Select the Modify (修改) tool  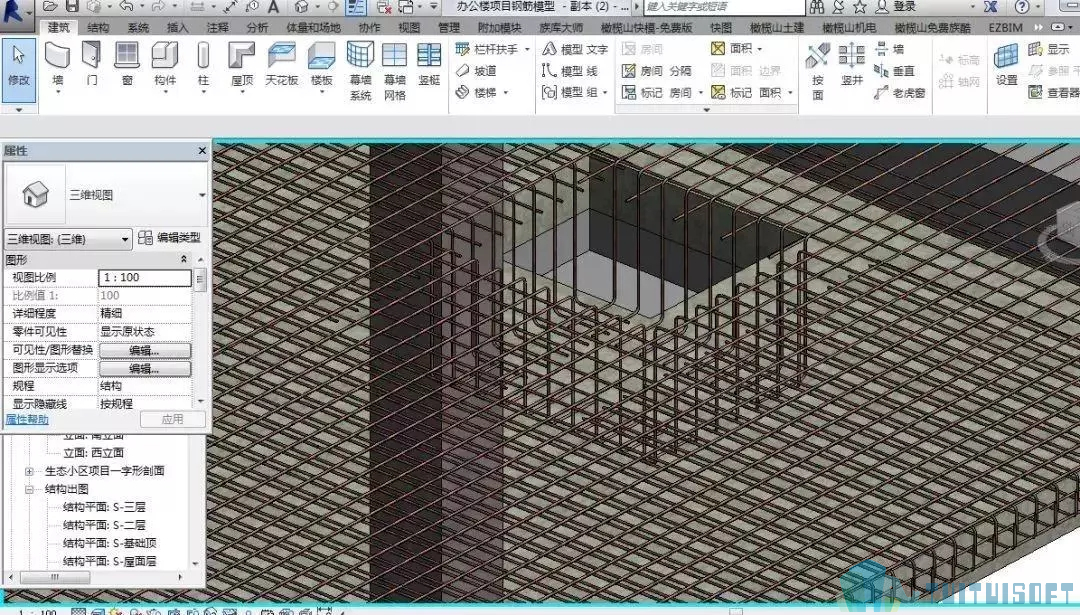(19, 69)
